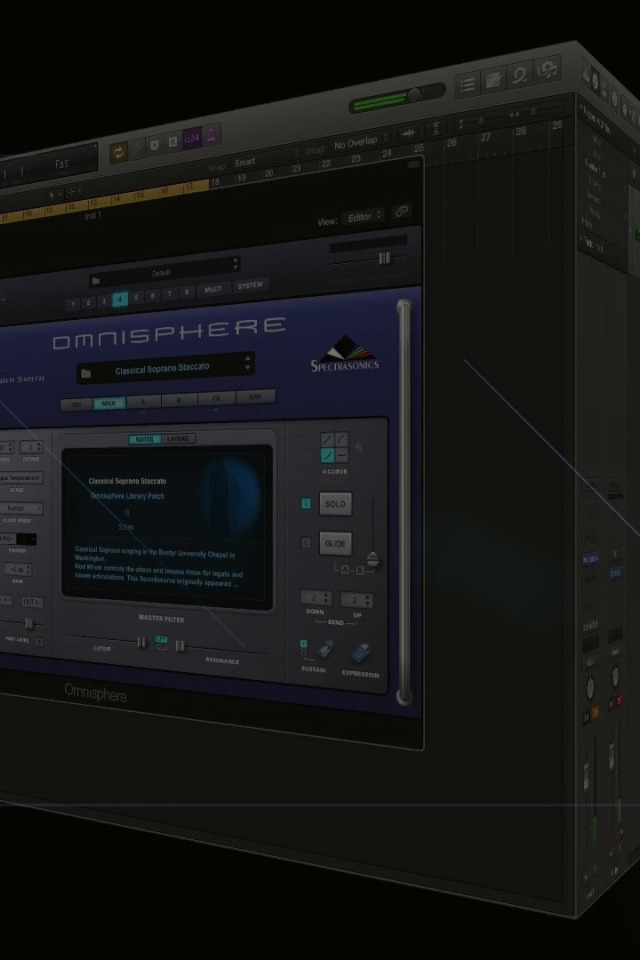Click the glide time vertical slider handle

pos(372,560)
